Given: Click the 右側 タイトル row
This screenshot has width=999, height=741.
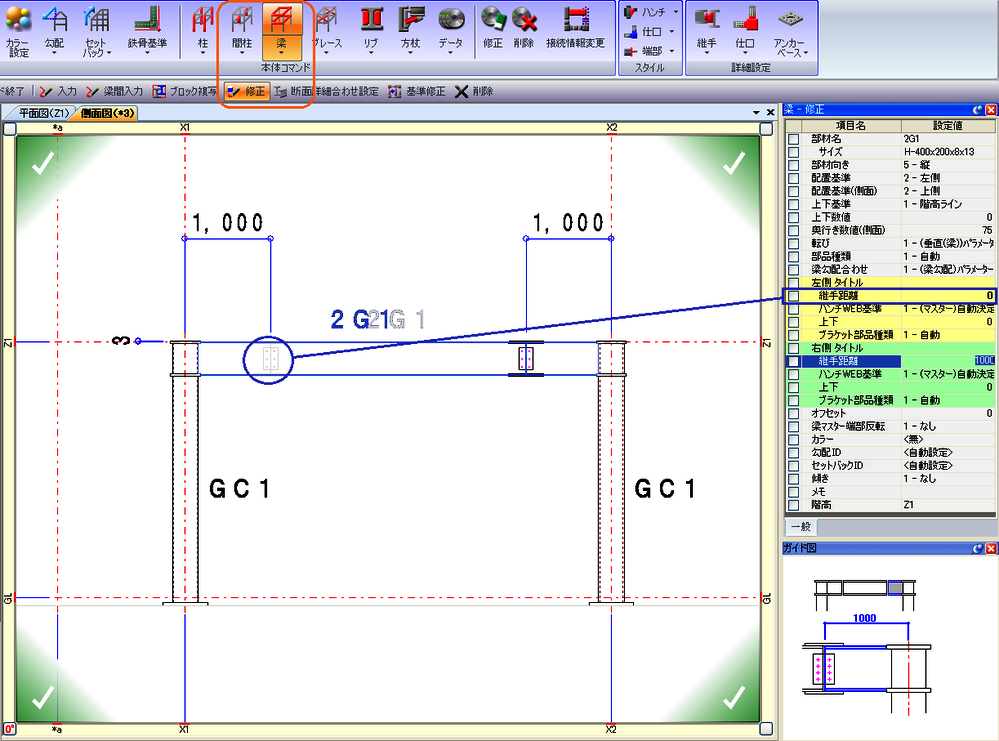Looking at the screenshot, I should point(891,349).
